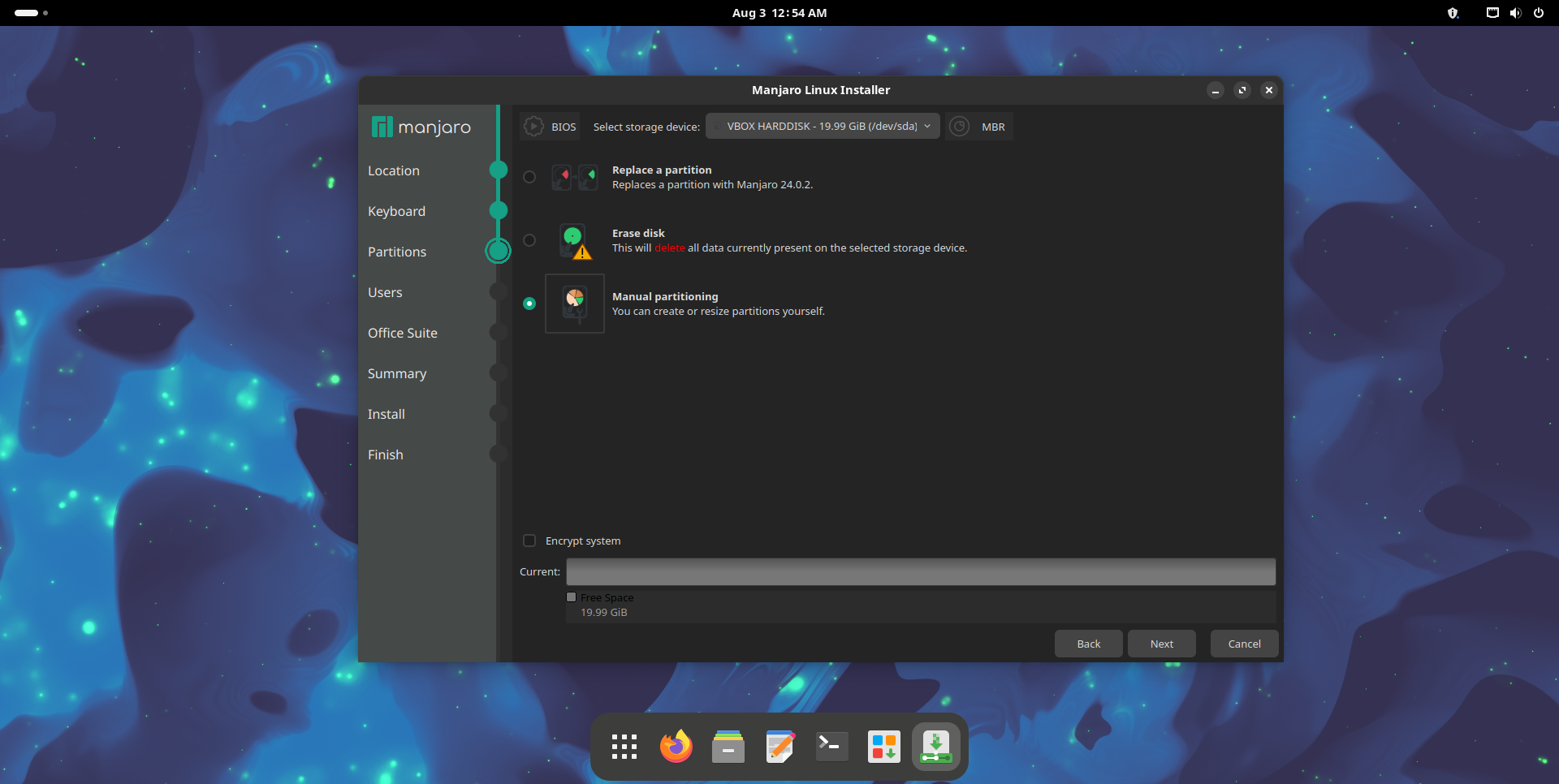This screenshot has height=784, width=1559.
Task: Click the Manual partitioning disk icon
Action: pos(575,304)
